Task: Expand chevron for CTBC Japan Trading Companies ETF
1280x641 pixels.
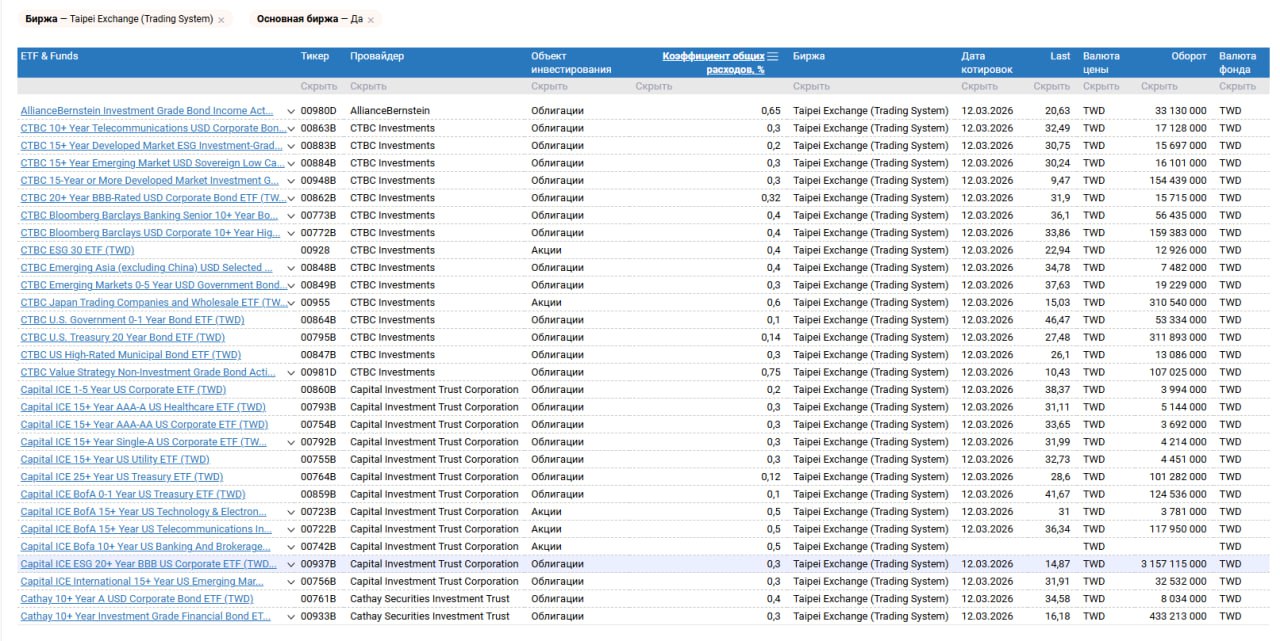Action: coord(291,303)
